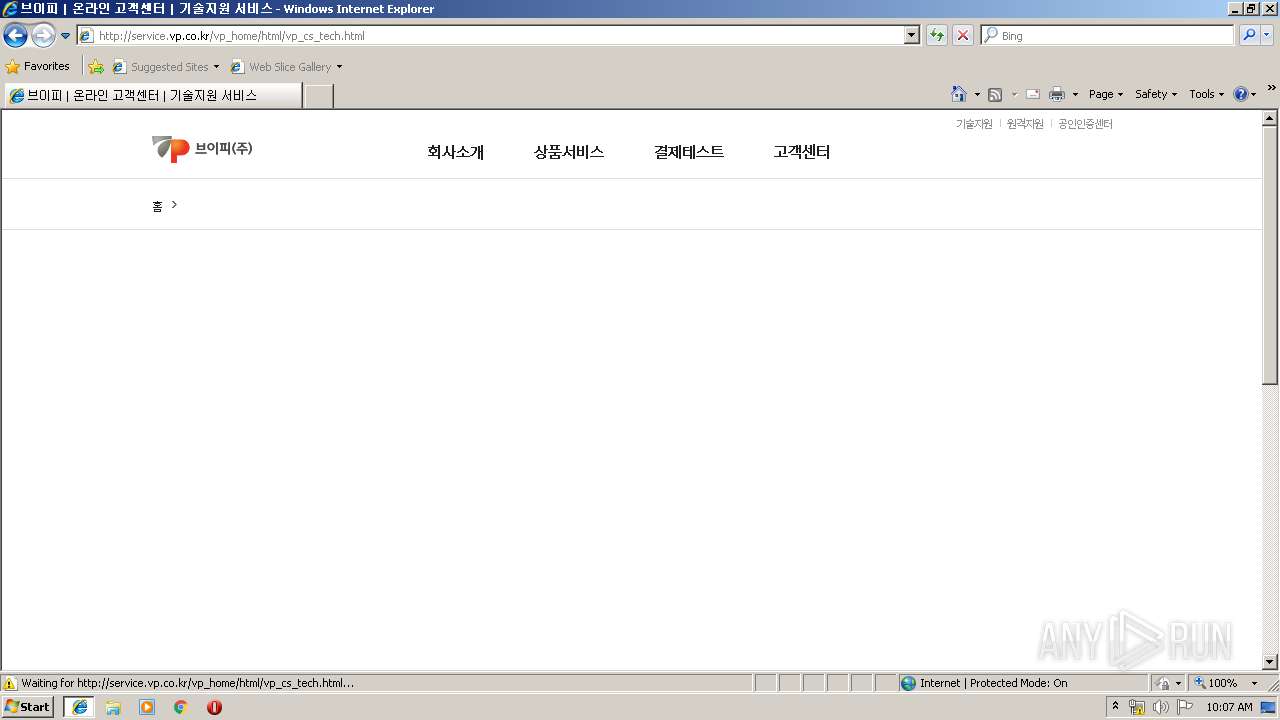Click the Home toolbar icon
Image resolution: width=1280 pixels, height=720 pixels.
click(959, 94)
